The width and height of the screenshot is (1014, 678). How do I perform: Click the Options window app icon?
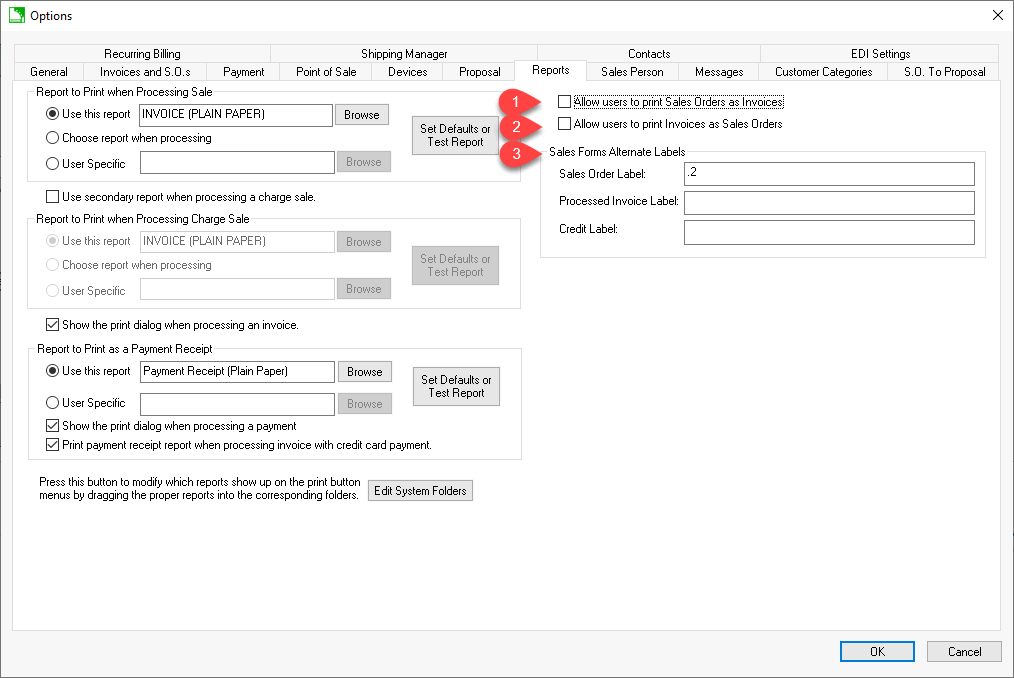point(16,16)
